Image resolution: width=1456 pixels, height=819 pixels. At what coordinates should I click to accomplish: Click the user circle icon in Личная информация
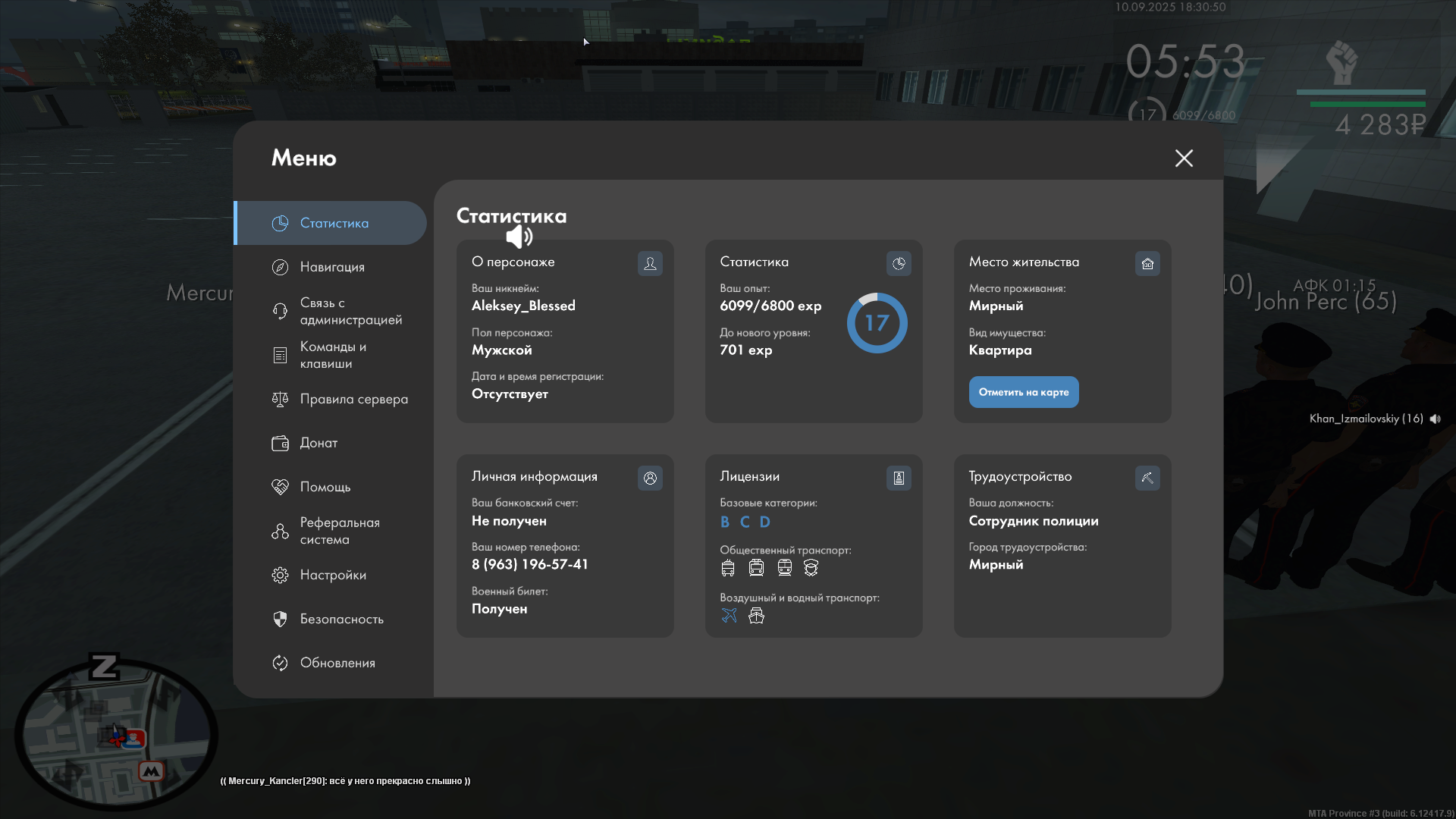pyautogui.click(x=650, y=478)
